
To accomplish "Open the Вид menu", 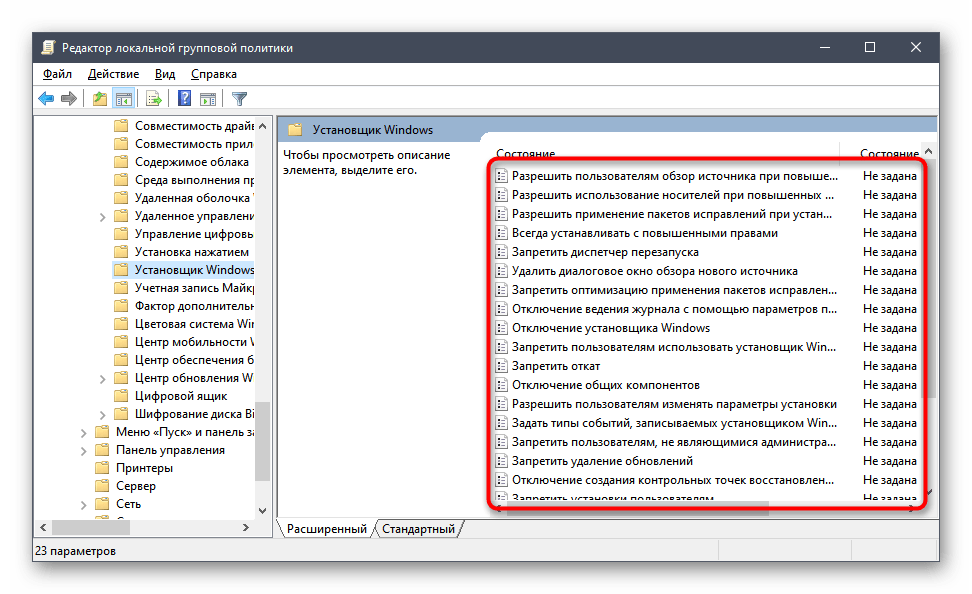I will pyautogui.click(x=165, y=74).
